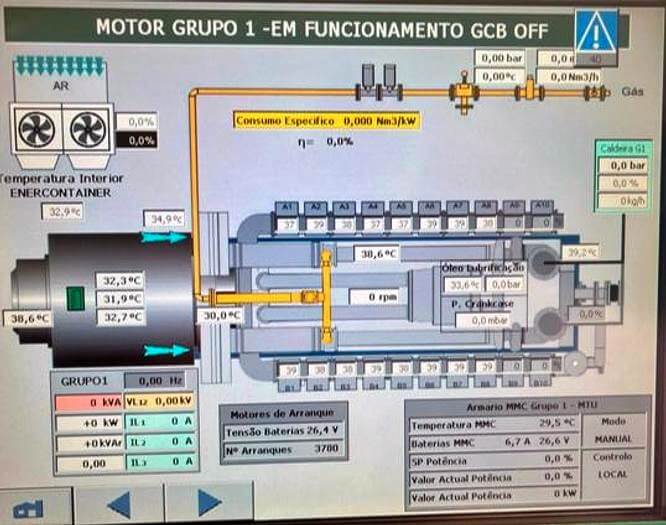Click the Nº Arranques 3780 counter

click(287, 449)
